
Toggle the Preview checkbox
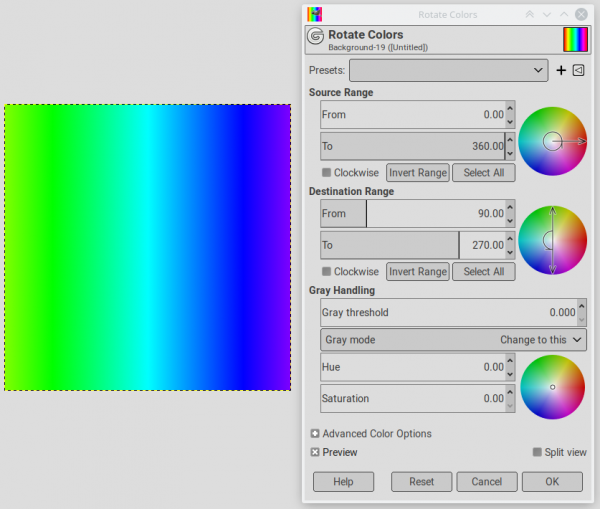coord(315,452)
